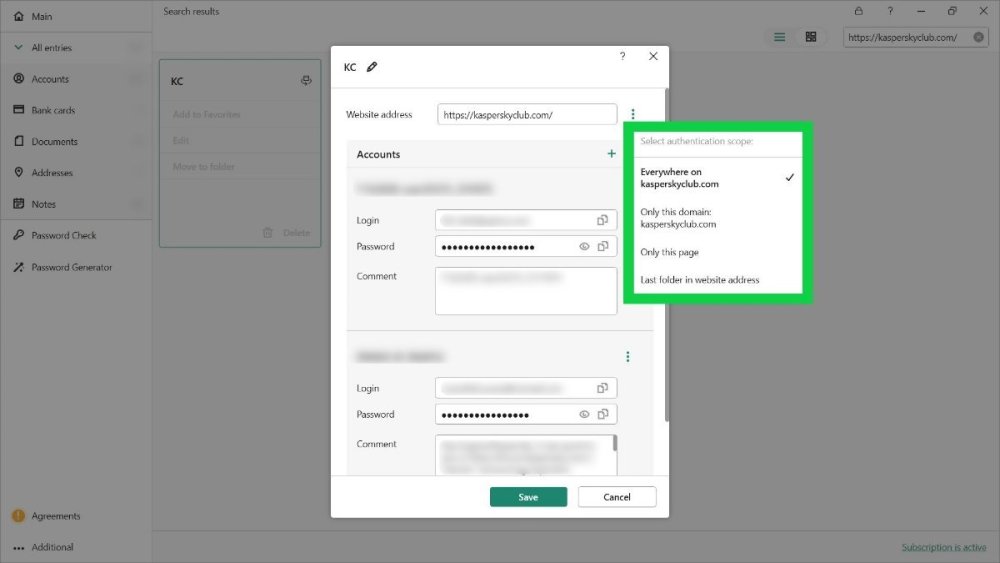Choose Move to folder for KC
Viewport: 1000px width, 563px height.
coord(203,166)
